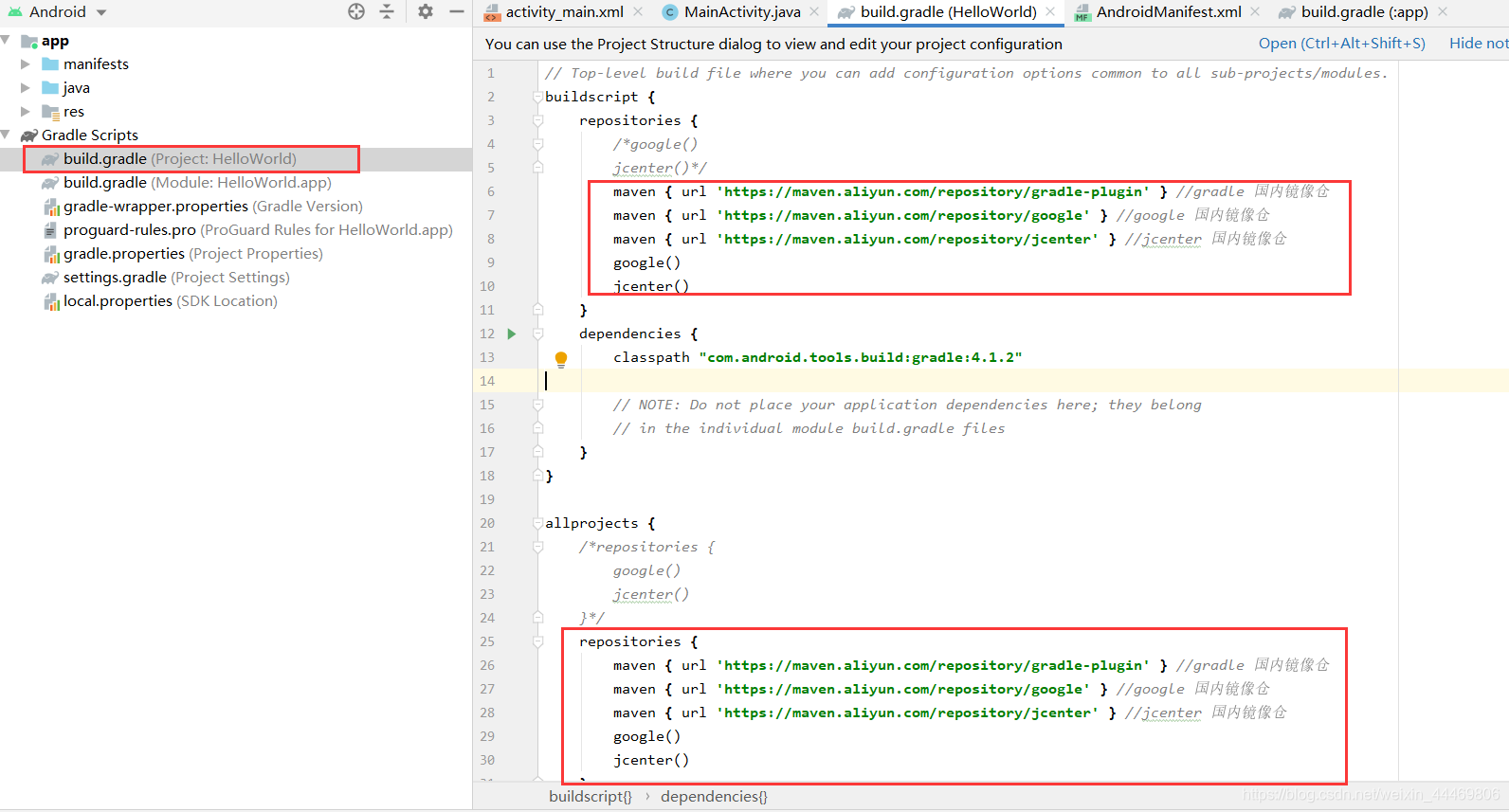Close the build.gradle (HelloWorld) tab

tap(1050, 11)
